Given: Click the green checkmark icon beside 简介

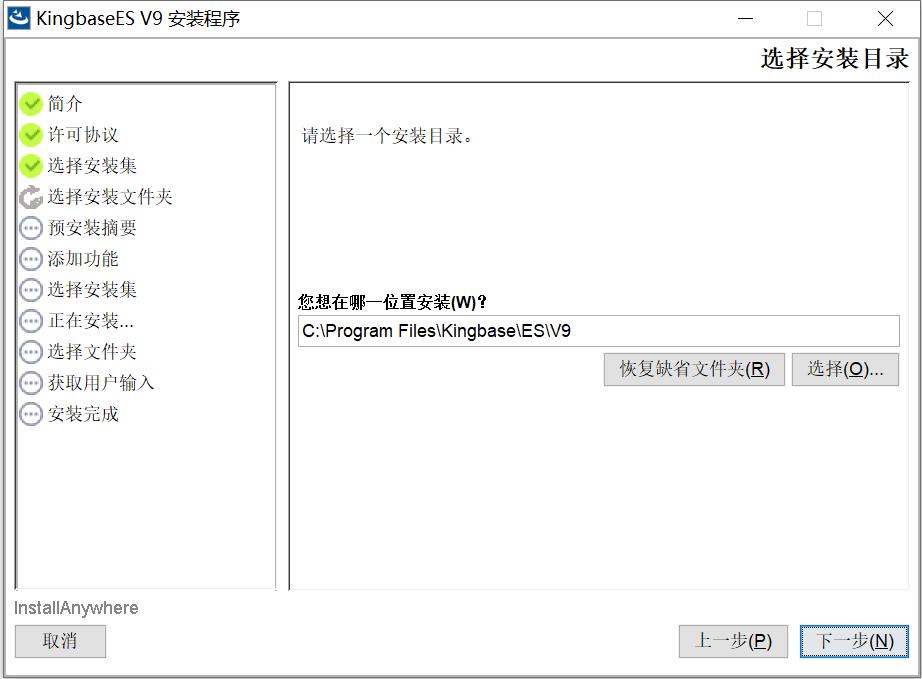Looking at the screenshot, I should [x=31, y=104].
